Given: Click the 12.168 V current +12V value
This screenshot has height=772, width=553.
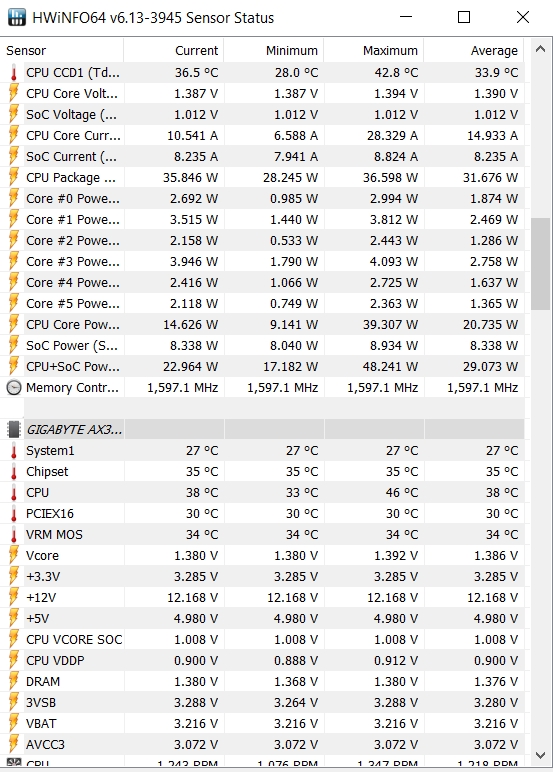Looking at the screenshot, I should pyautogui.click(x=193, y=598).
